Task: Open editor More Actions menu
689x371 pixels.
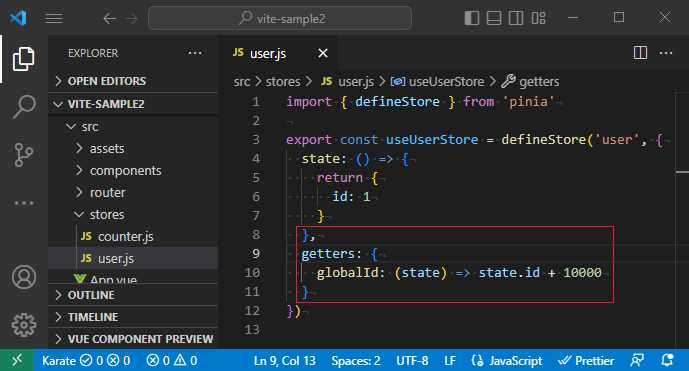Action: coord(666,53)
